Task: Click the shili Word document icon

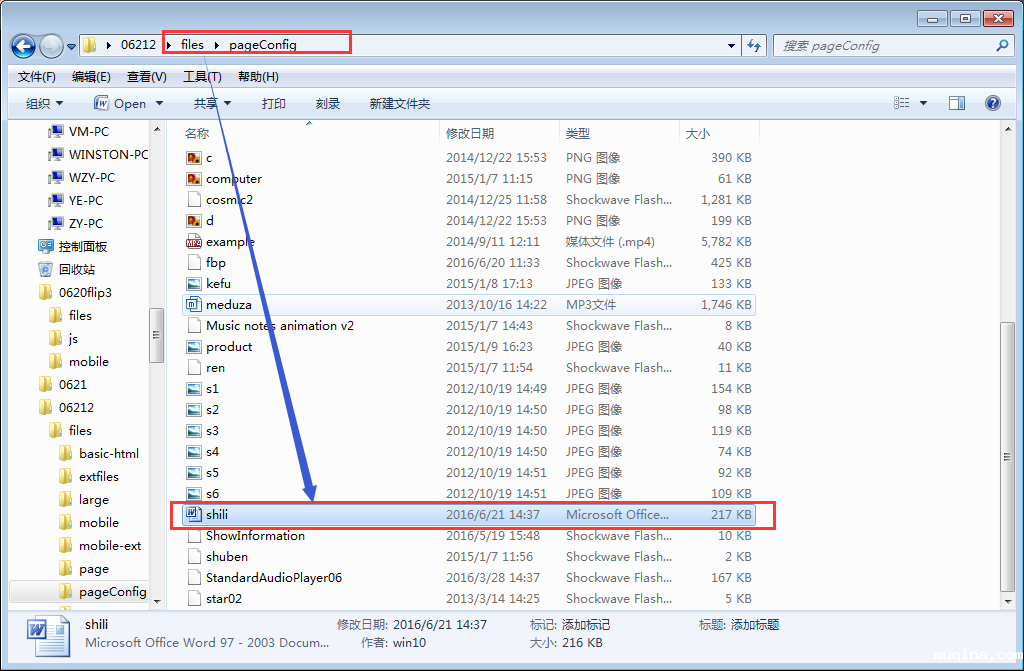Action: pyautogui.click(x=194, y=515)
